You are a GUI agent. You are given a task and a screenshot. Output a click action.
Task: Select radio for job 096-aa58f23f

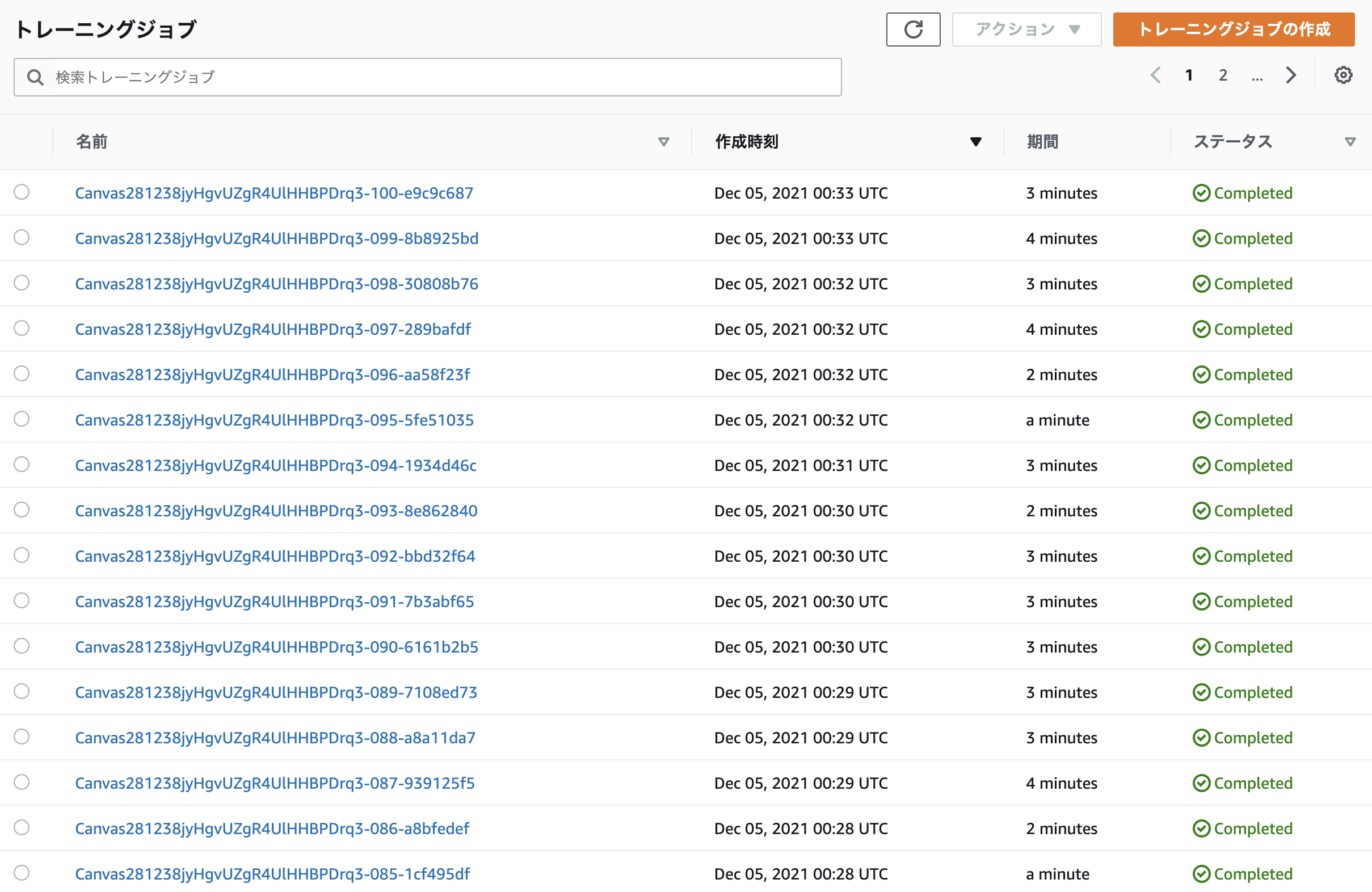point(22,373)
